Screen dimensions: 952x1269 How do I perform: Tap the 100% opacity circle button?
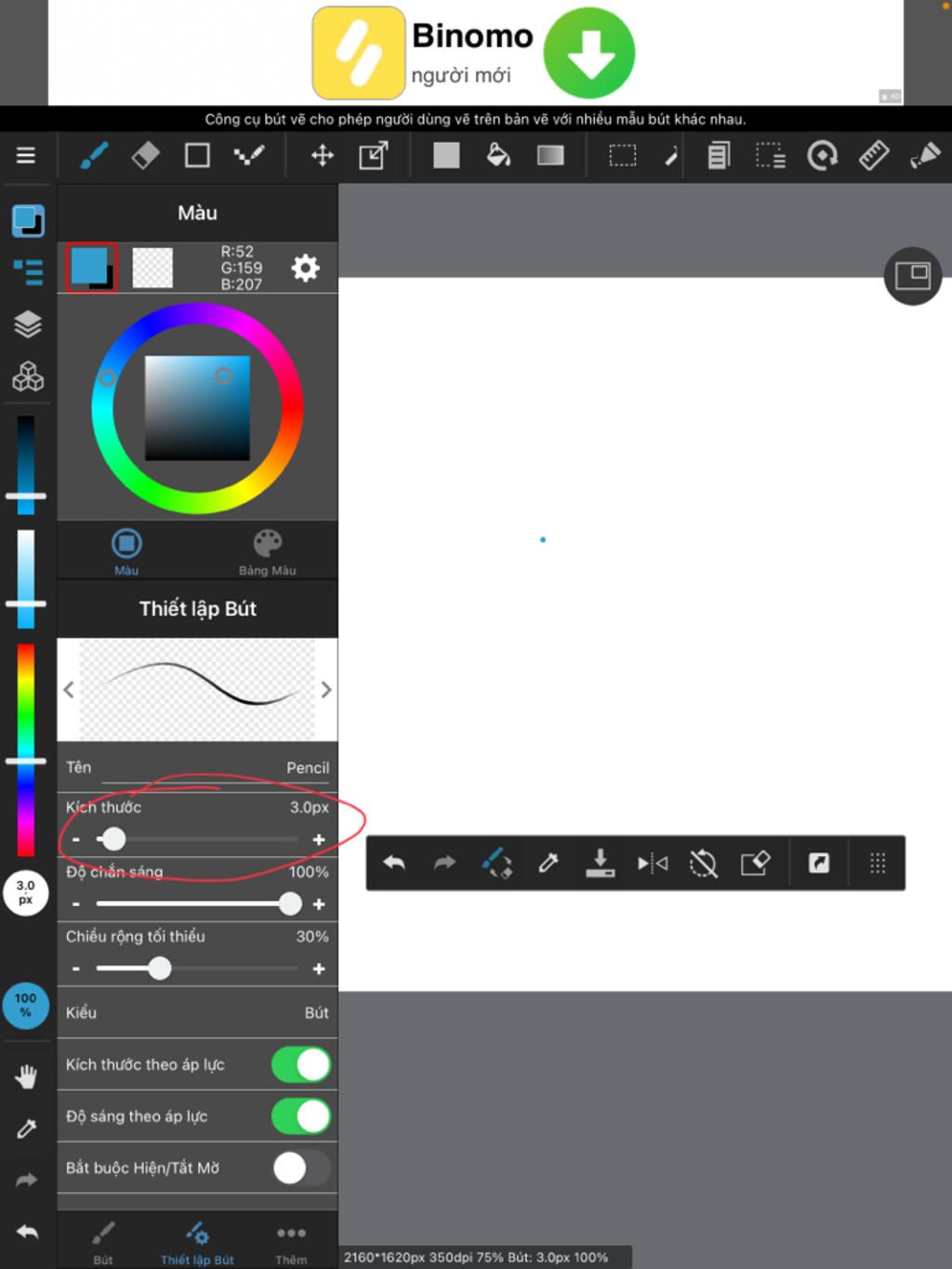[26, 1005]
